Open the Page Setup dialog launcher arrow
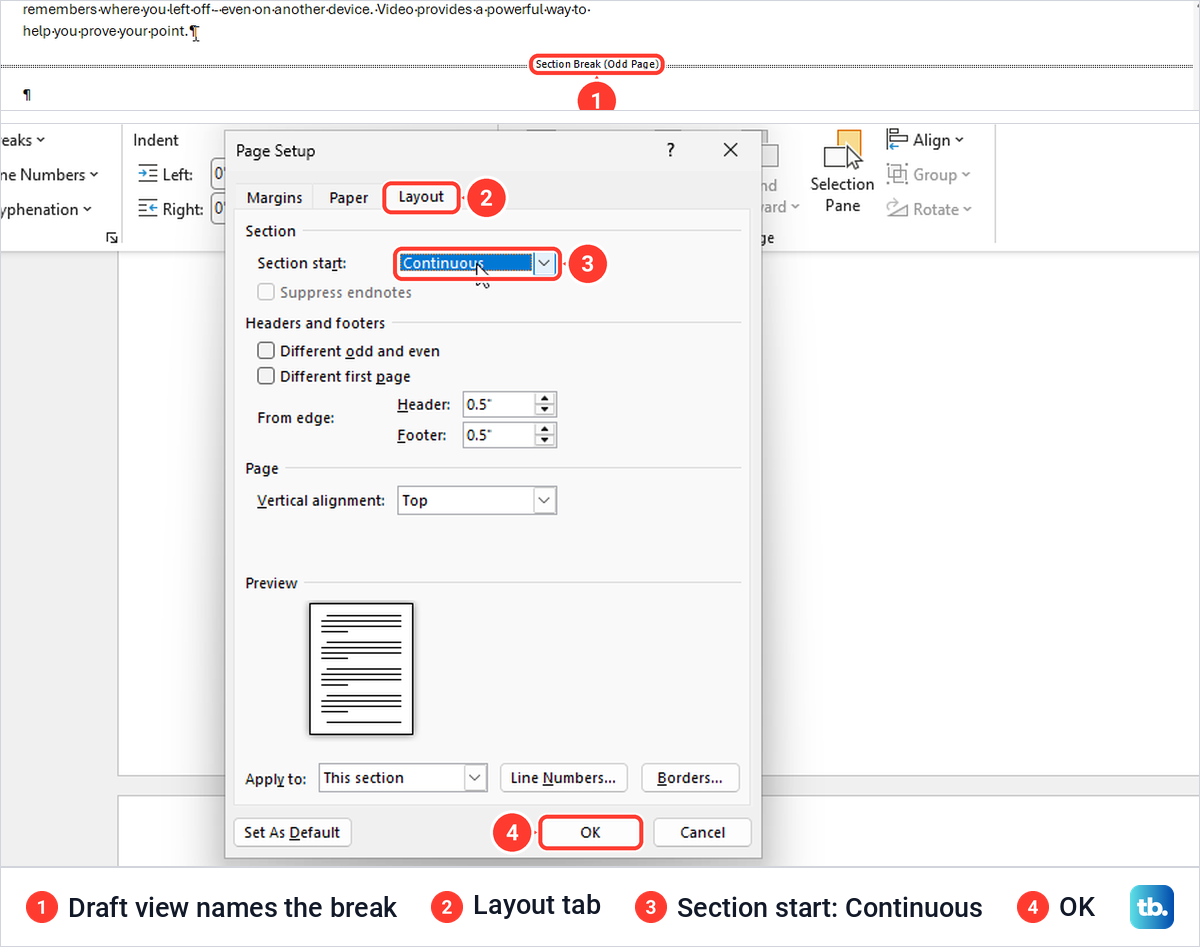Viewport: 1200px width, 947px height. 112,237
